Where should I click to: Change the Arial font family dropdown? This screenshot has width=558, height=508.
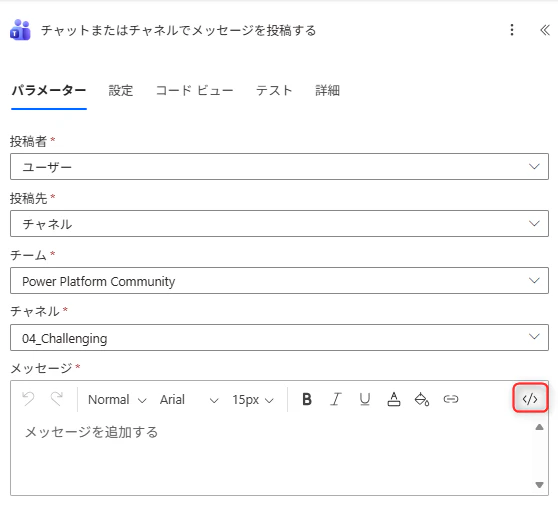click(x=189, y=400)
